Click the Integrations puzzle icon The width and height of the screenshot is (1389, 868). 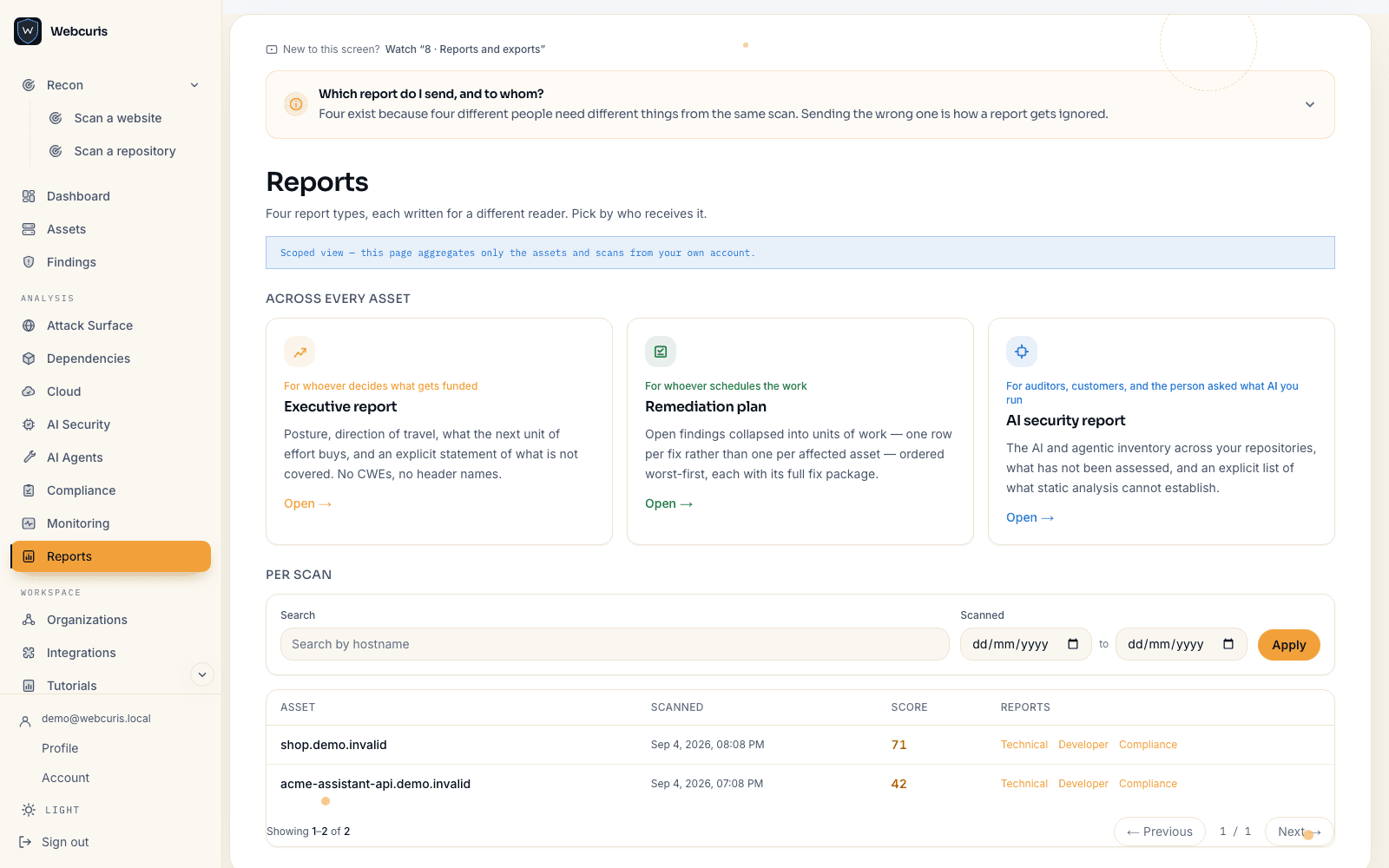[x=29, y=653]
